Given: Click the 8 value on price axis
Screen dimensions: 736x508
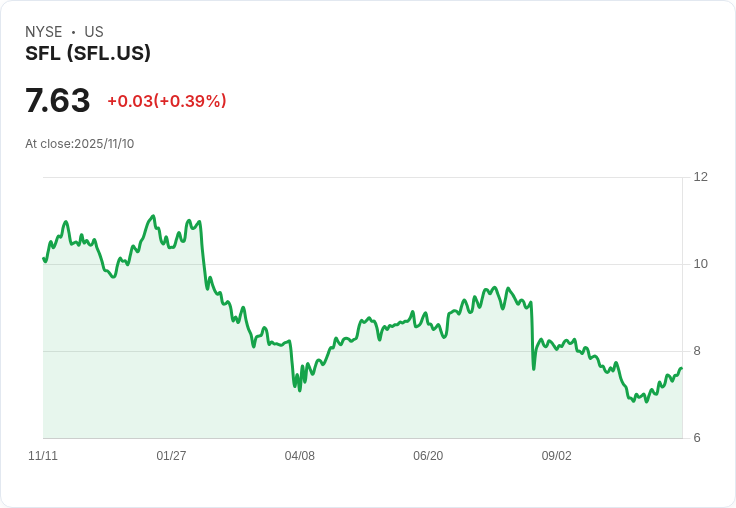Looking at the screenshot, I should pyautogui.click(x=698, y=351).
